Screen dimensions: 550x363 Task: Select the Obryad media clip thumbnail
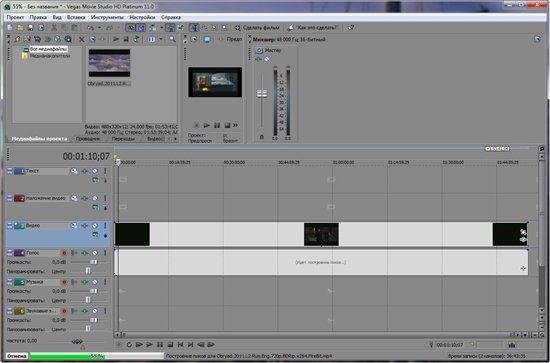coord(109,63)
